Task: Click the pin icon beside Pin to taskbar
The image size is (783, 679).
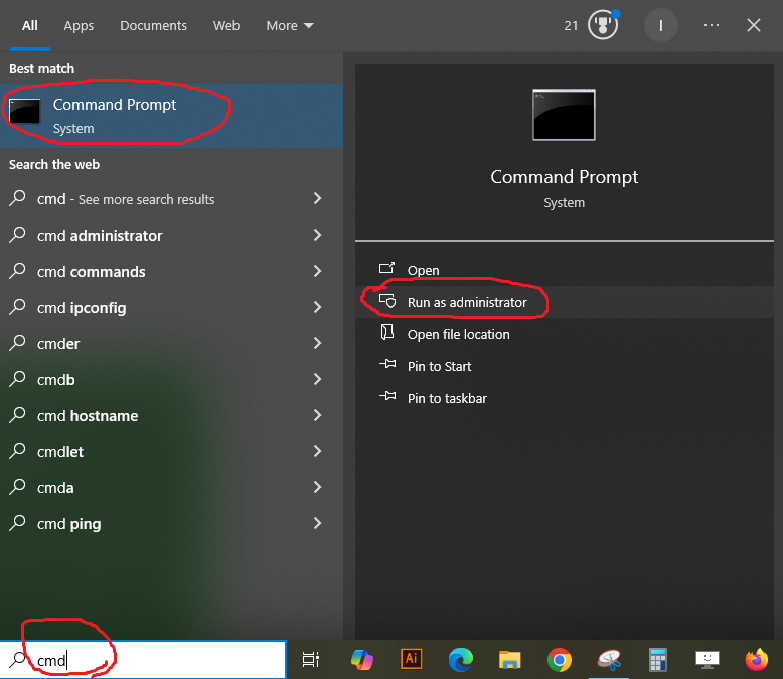Action: [387, 396]
